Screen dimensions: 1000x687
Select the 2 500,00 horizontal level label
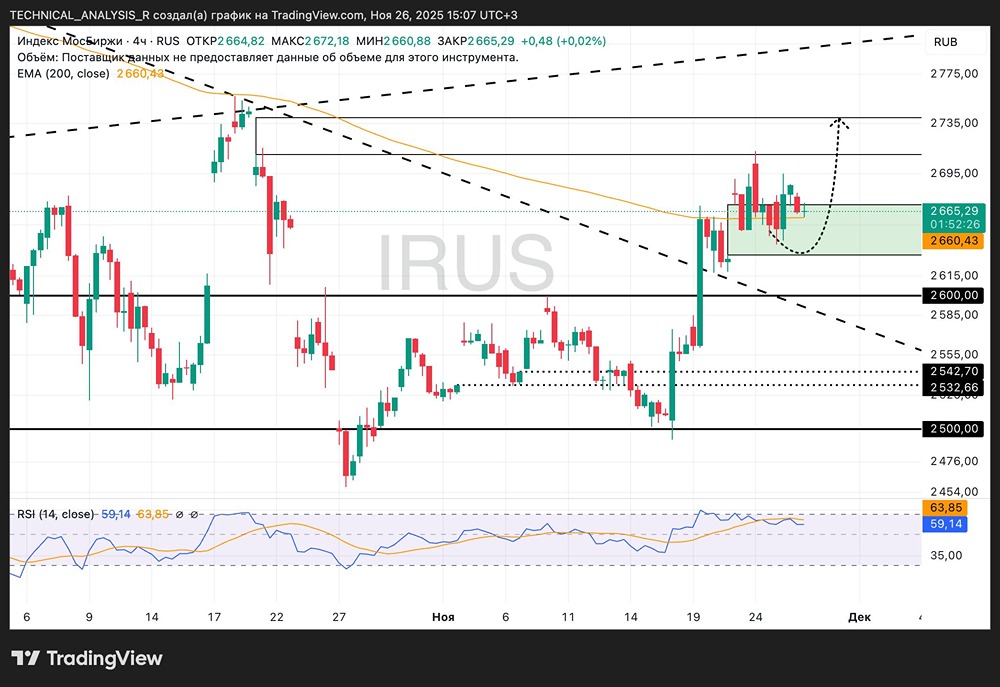(x=954, y=429)
